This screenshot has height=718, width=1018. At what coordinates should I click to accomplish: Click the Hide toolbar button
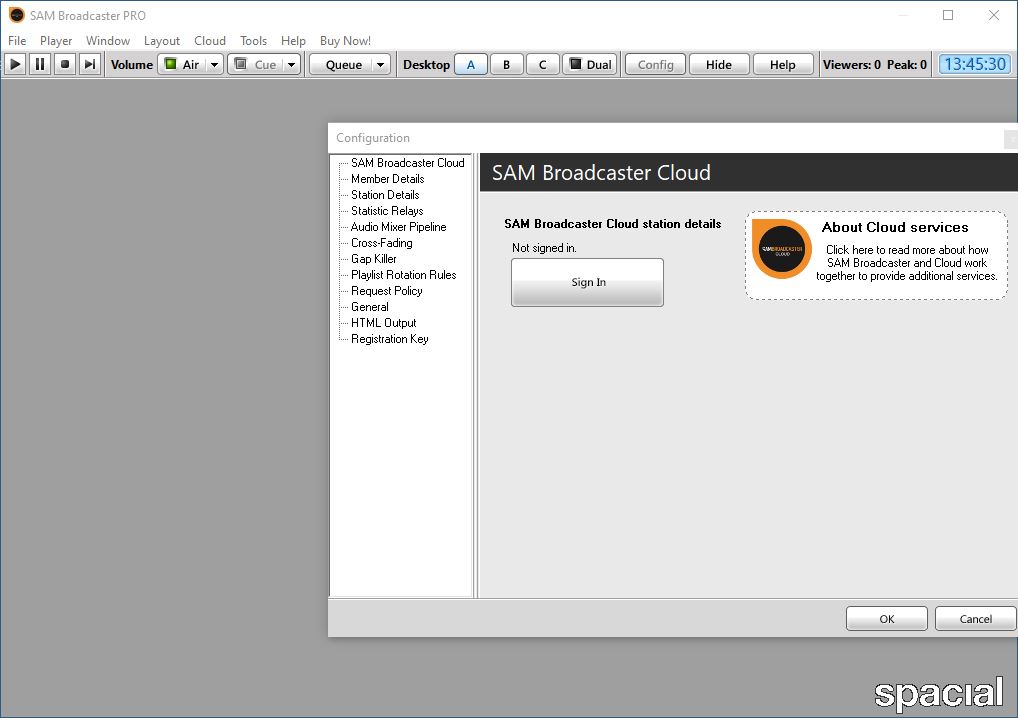pyautogui.click(x=719, y=64)
